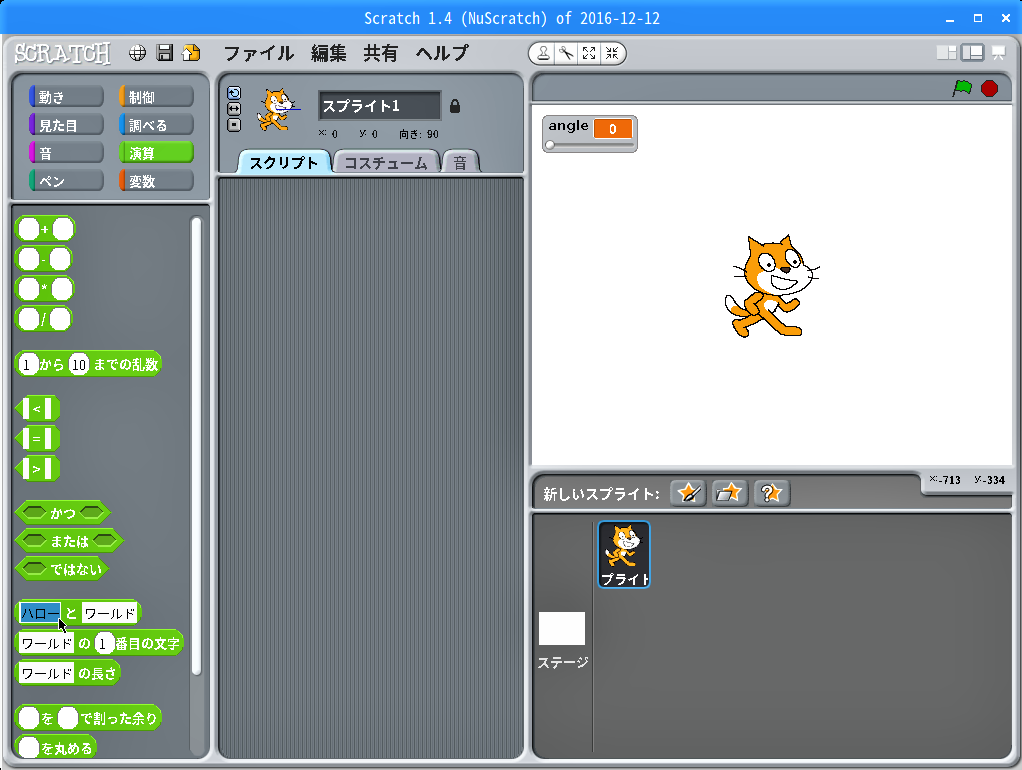This screenshot has height=770, width=1022.
Task: Open the ヘルプ menu
Action: tap(443, 53)
